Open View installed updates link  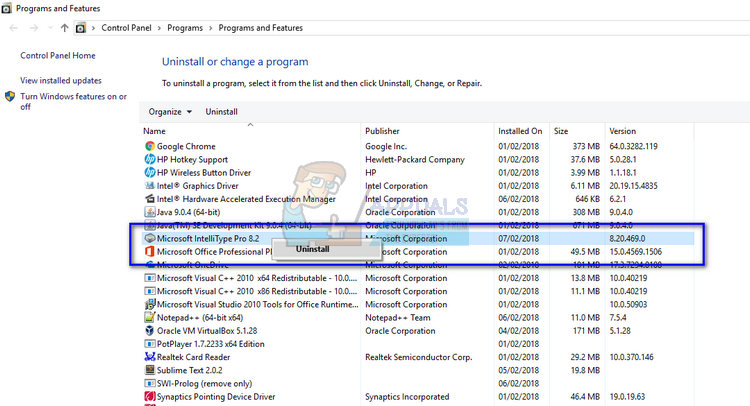coord(60,80)
